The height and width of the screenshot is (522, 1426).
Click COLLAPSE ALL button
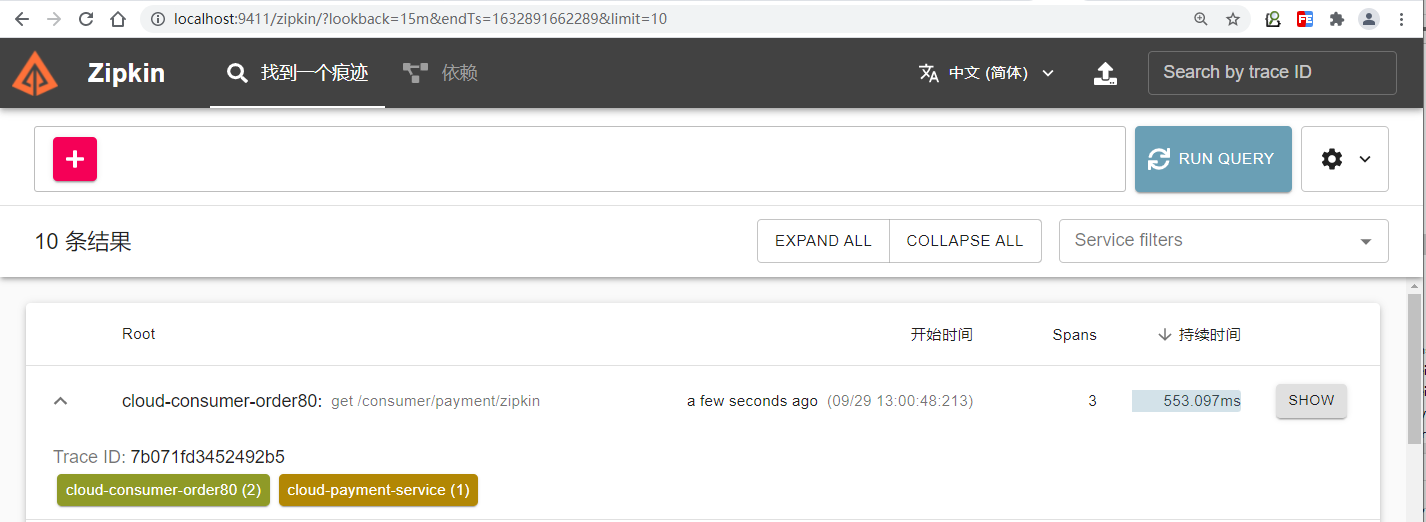pyautogui.click(x=965, y=241)
